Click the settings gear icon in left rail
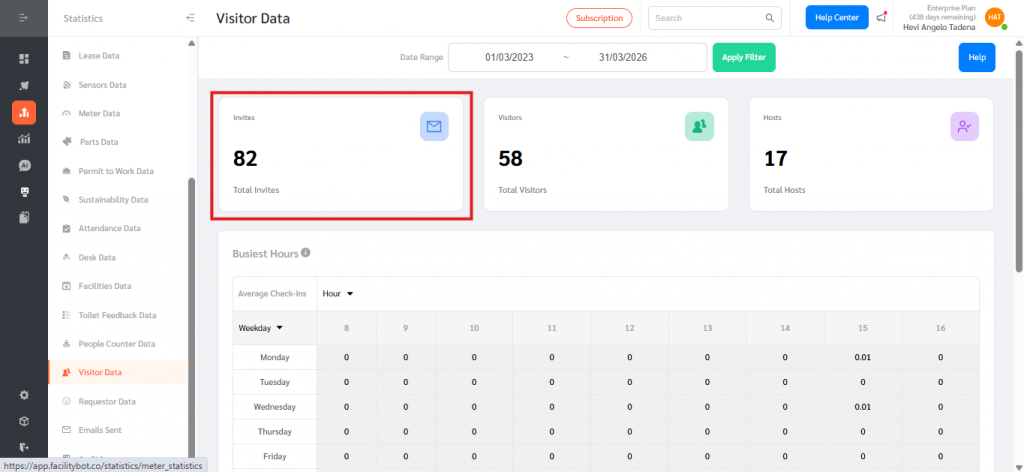The height and width of the screenshot is (472, 1024). [24, 395]
